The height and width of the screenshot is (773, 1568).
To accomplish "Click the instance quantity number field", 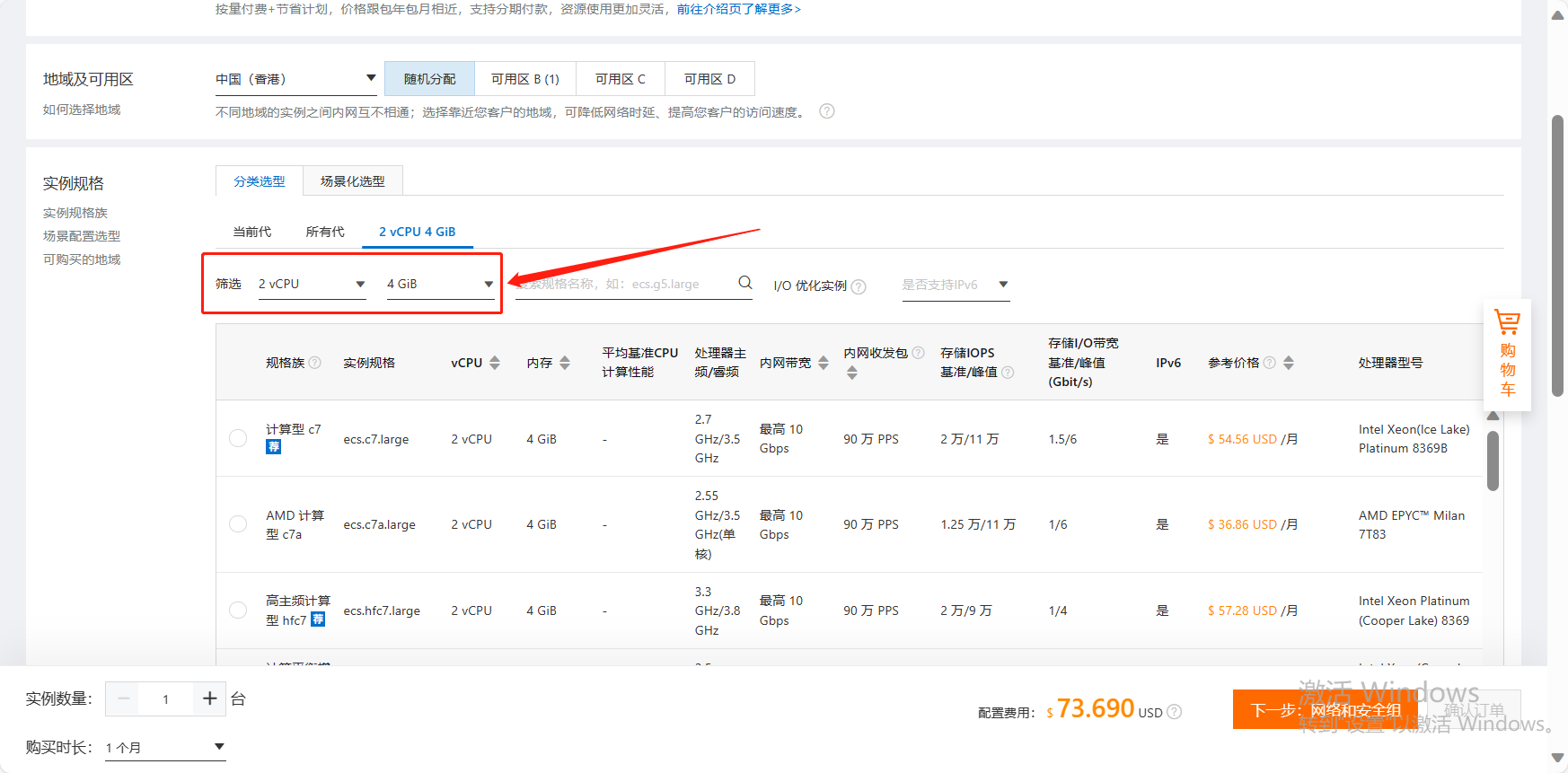I will [166, 698].
